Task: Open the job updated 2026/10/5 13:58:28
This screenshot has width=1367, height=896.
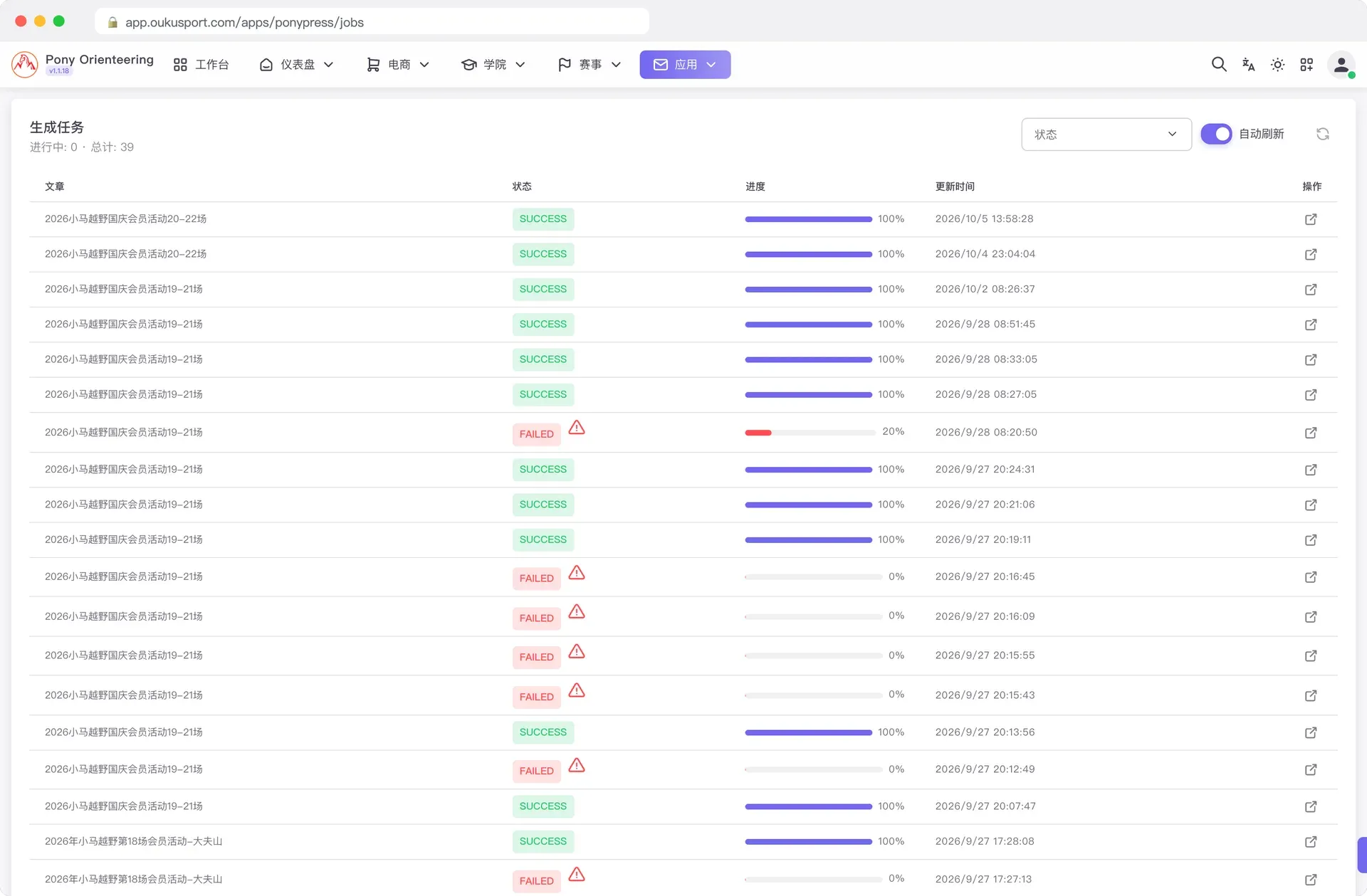Action: tap(1311, 219)
